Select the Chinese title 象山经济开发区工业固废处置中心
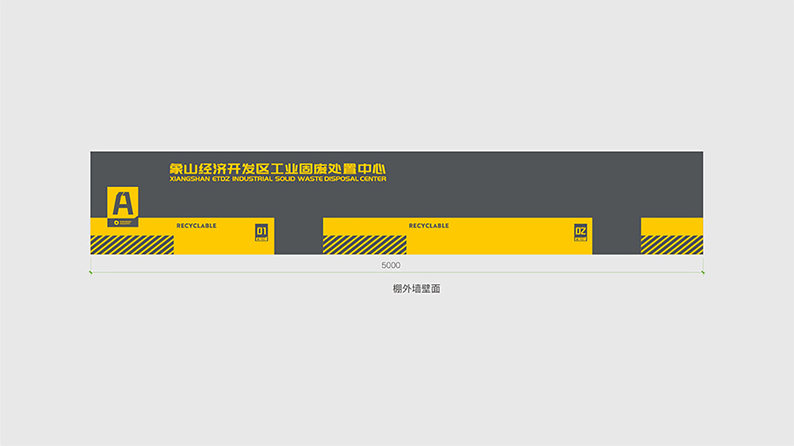This screenshot has height=446, width=794. (x=277, y=169)
